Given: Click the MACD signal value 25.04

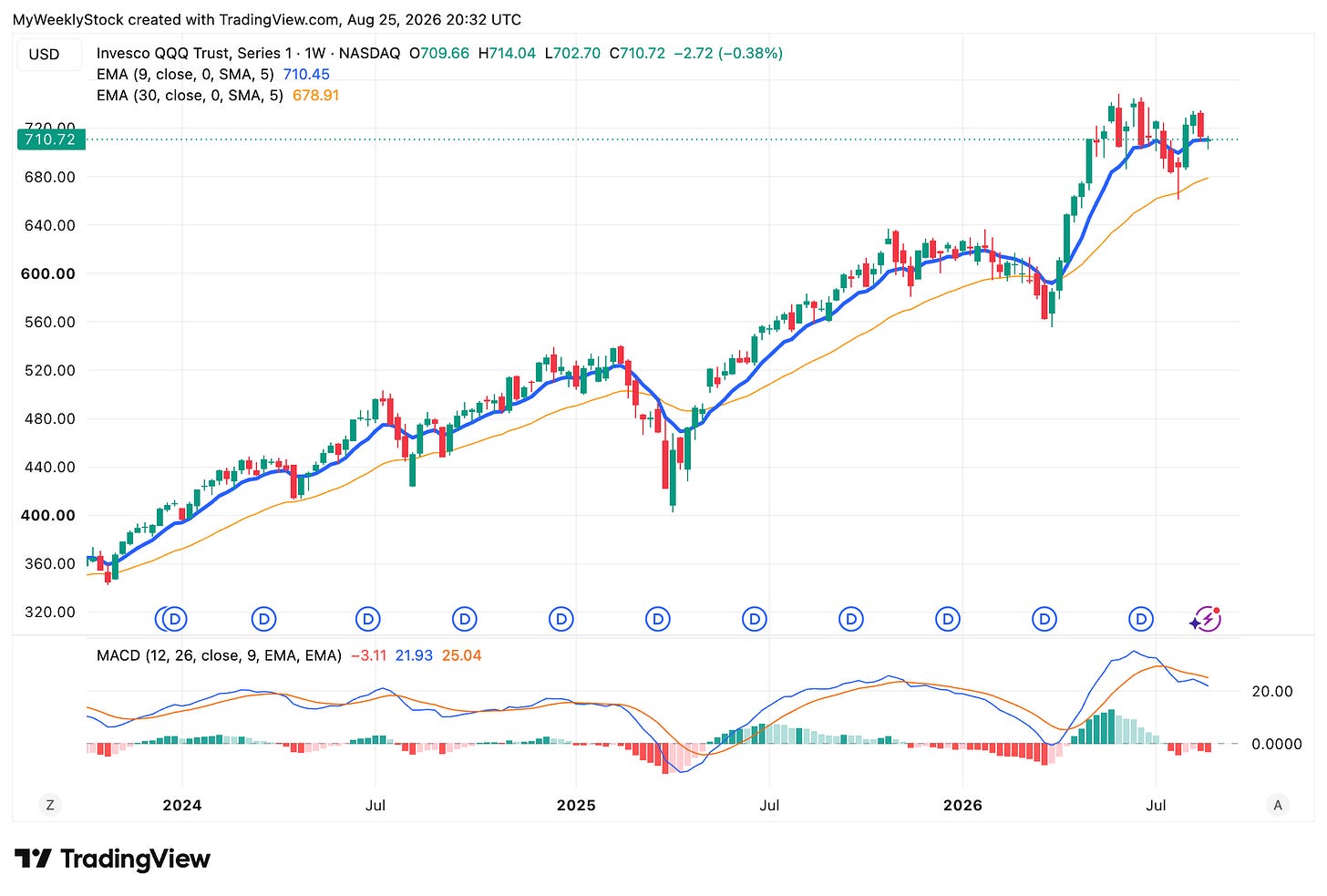Looking at the screenshot, I should (461, 655).
